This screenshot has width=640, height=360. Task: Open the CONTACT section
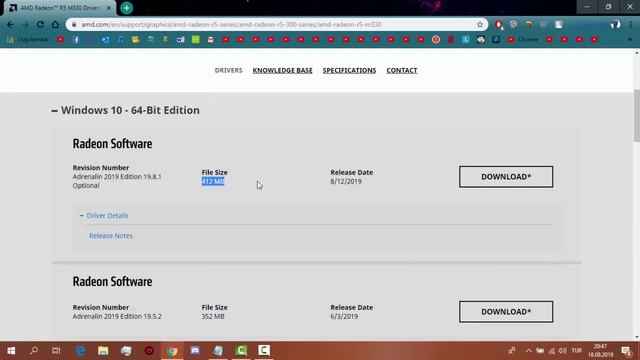402,70
